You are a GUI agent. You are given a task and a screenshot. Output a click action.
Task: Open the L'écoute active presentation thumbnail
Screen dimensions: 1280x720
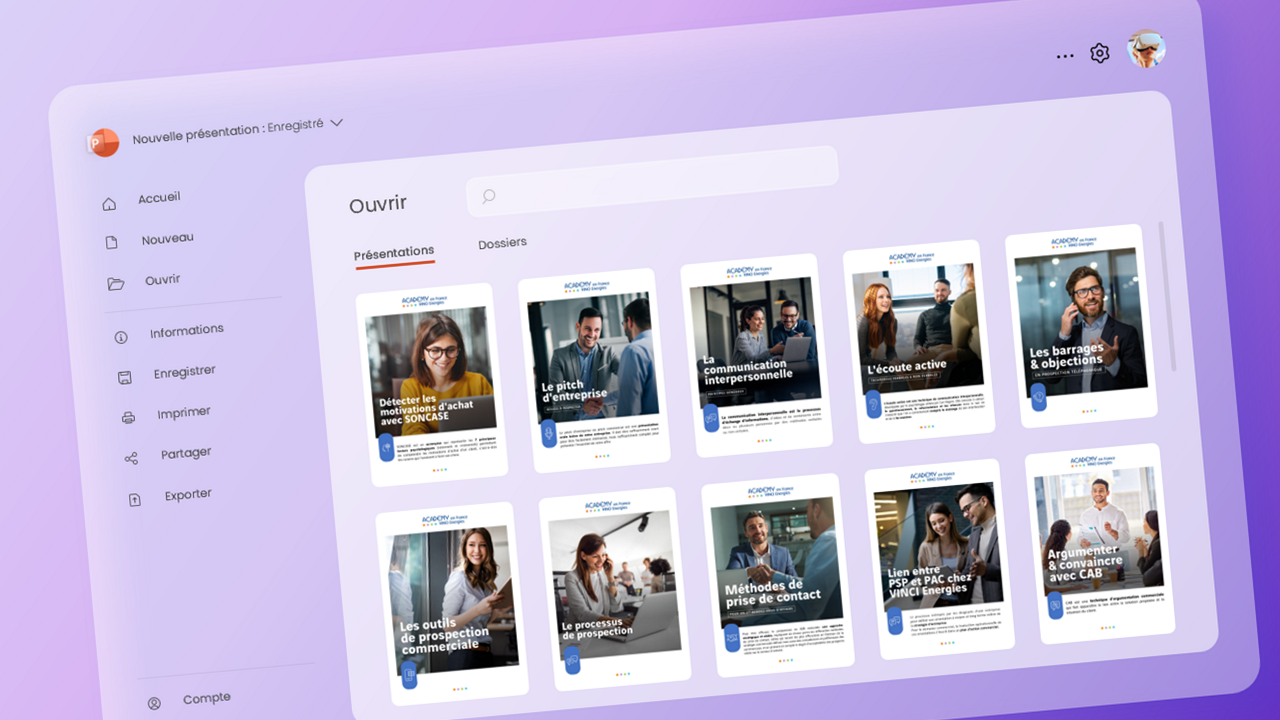(917, 340)
